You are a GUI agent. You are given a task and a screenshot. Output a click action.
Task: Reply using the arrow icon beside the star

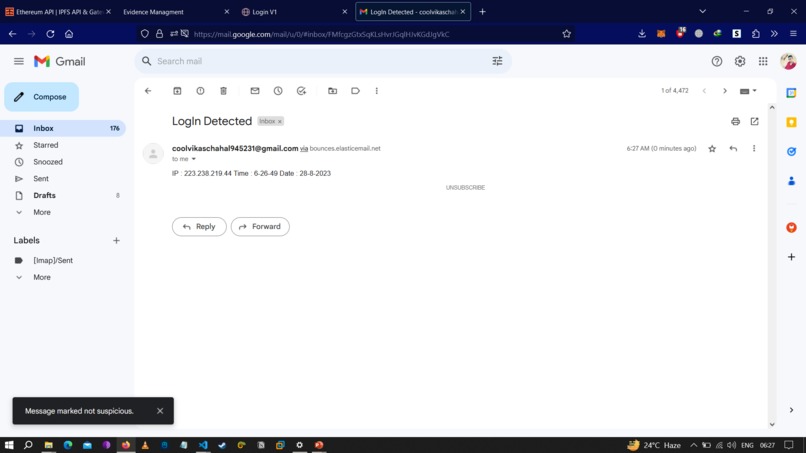click(x=734, y=149)
